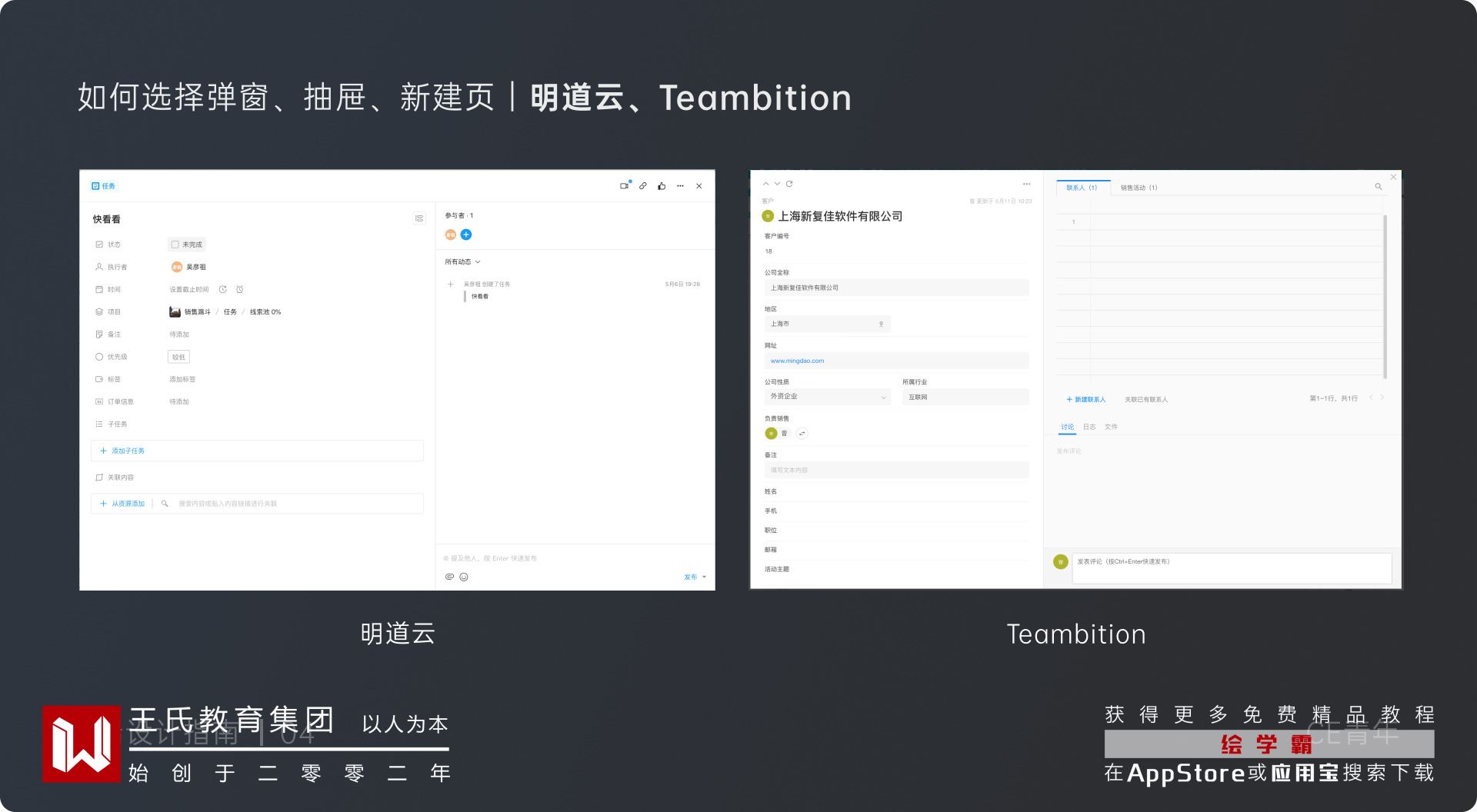
Task: Click the plus icon beside activity entry
Action: (x=451, y=285)
